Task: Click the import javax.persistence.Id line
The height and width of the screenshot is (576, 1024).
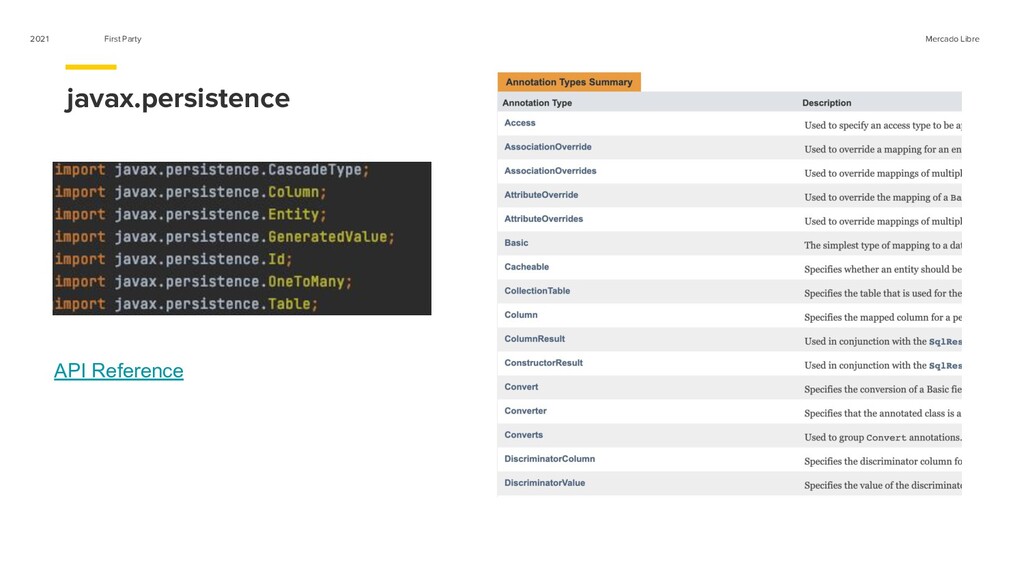Action: pyautogui.click(x=173, y=259)
